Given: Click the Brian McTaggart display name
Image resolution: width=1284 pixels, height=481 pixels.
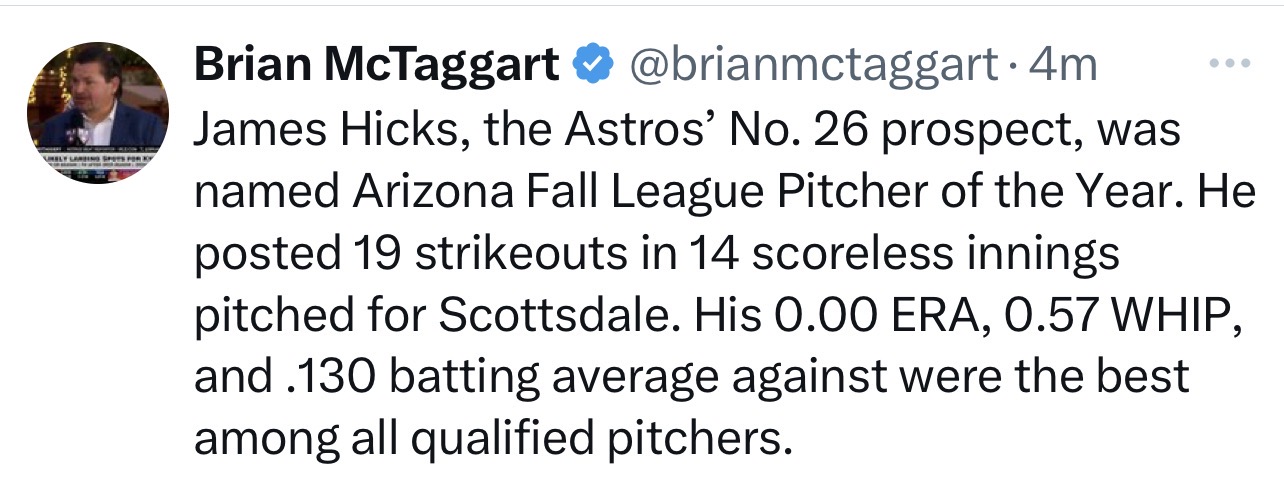Looking at the screenshot, I should click(x=376, y=65).
